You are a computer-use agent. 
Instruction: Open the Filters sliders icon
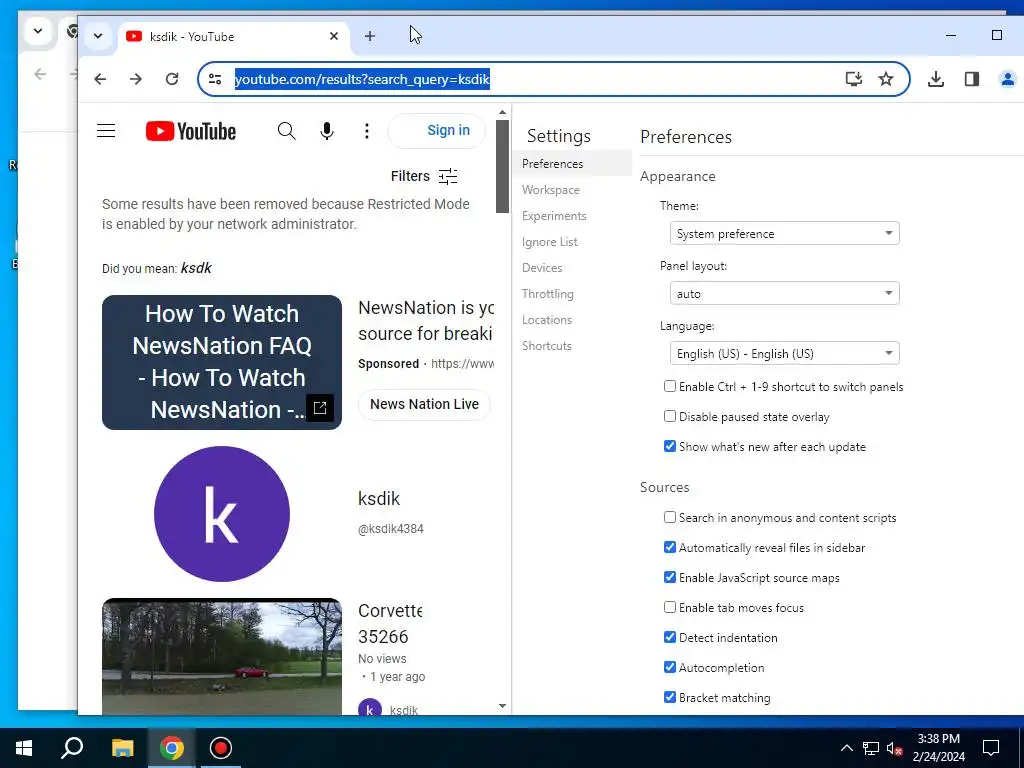448,176
